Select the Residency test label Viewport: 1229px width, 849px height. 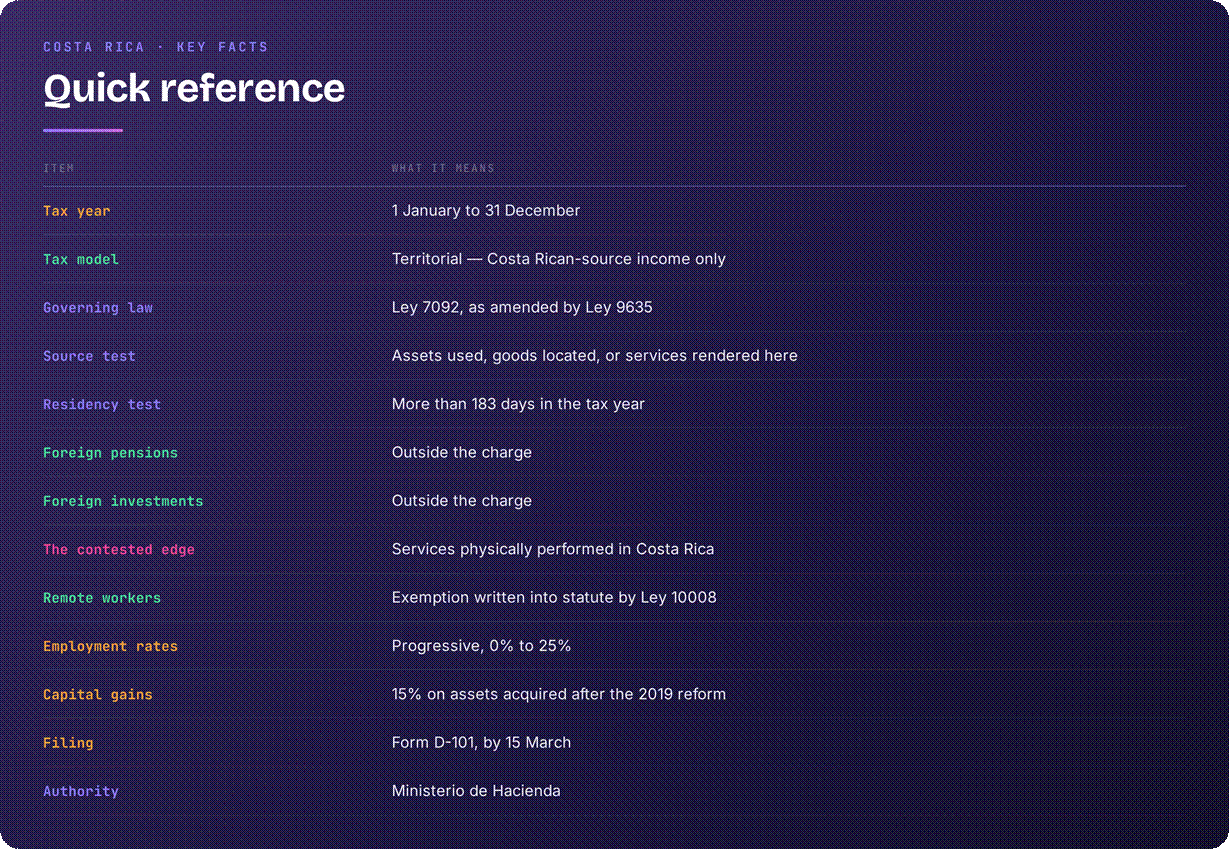102,405
